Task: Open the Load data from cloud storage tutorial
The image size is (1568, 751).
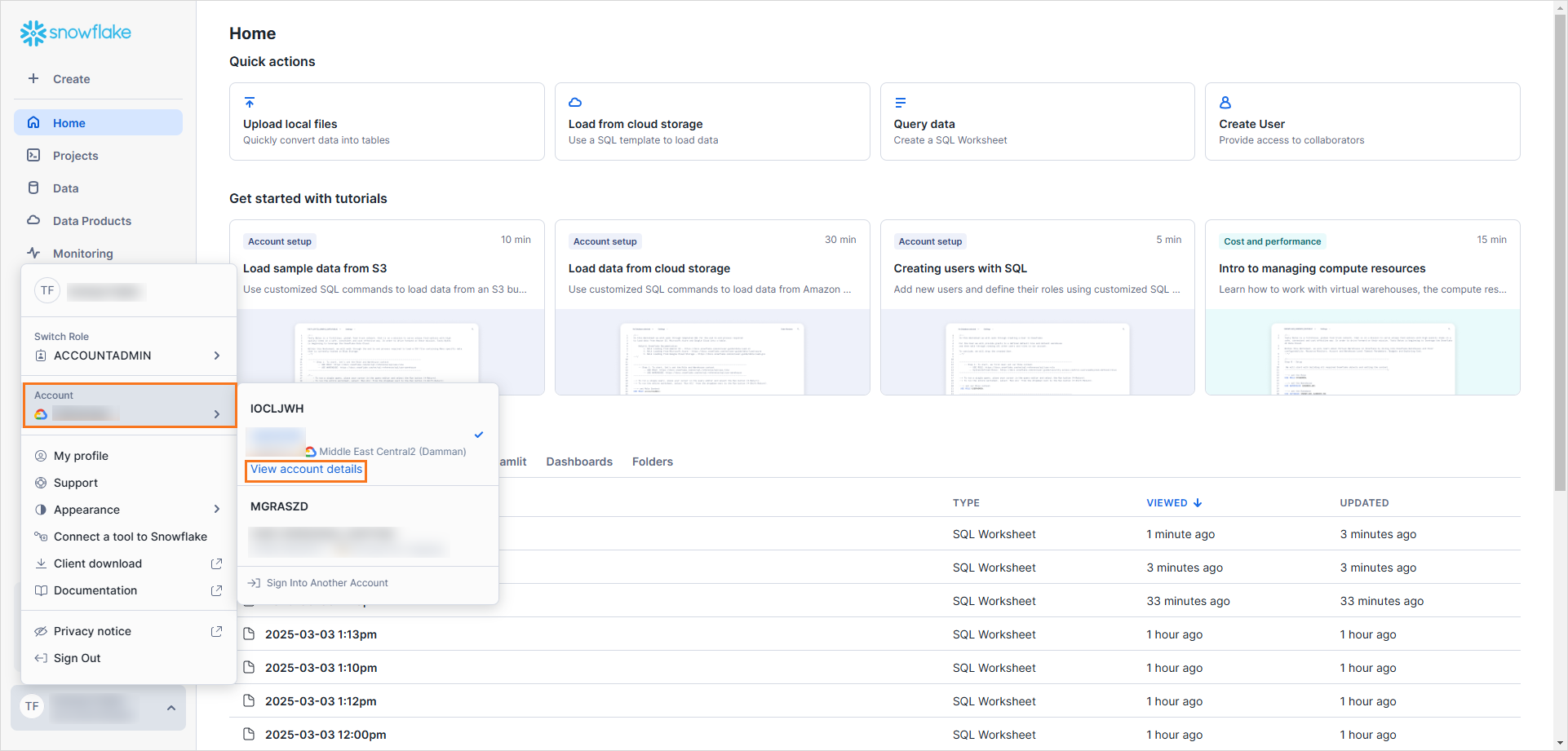Action: pyautogui.click(x=712, y=307)
